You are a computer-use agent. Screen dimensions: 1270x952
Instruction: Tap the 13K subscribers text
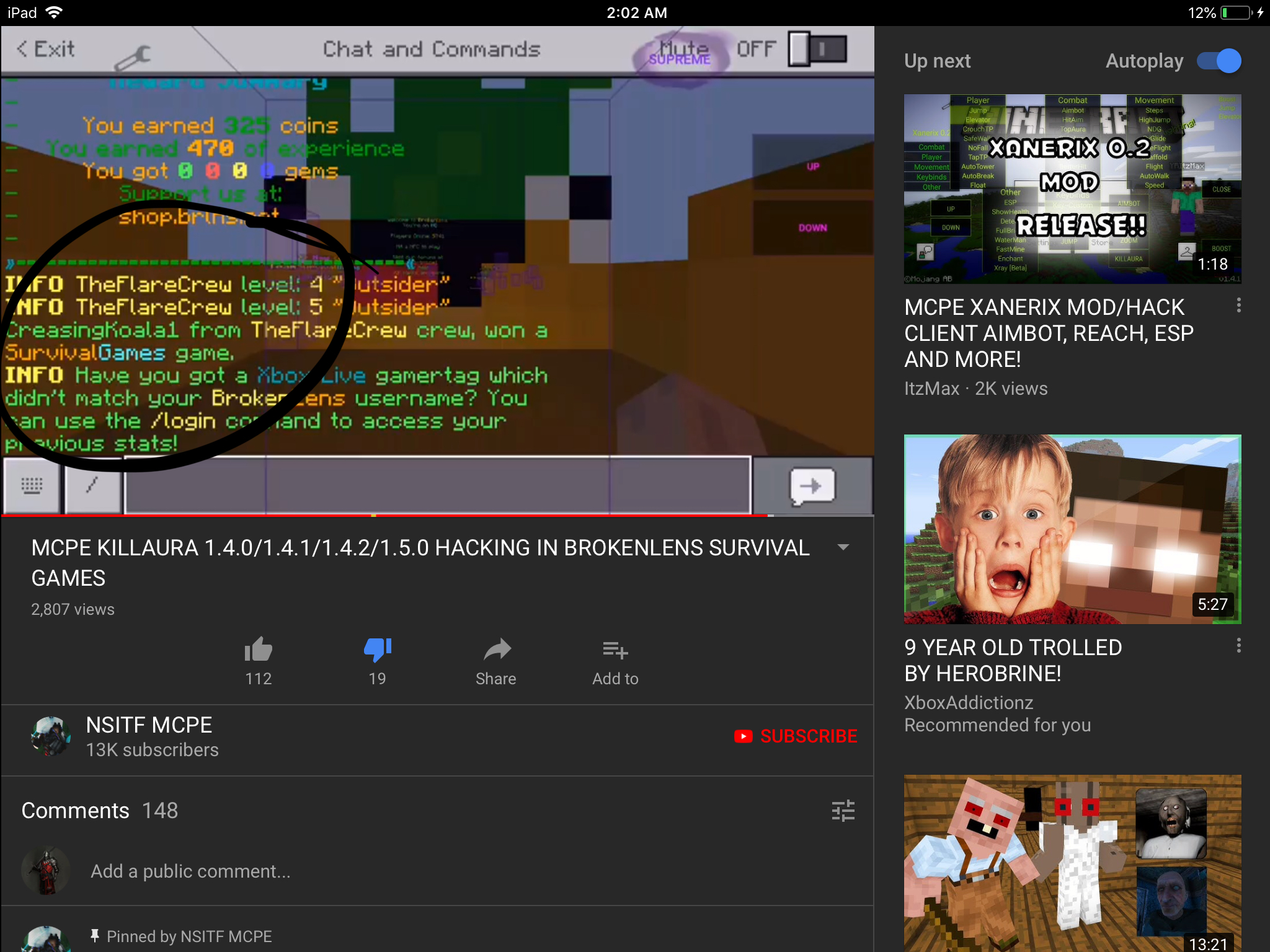(153, 750)
